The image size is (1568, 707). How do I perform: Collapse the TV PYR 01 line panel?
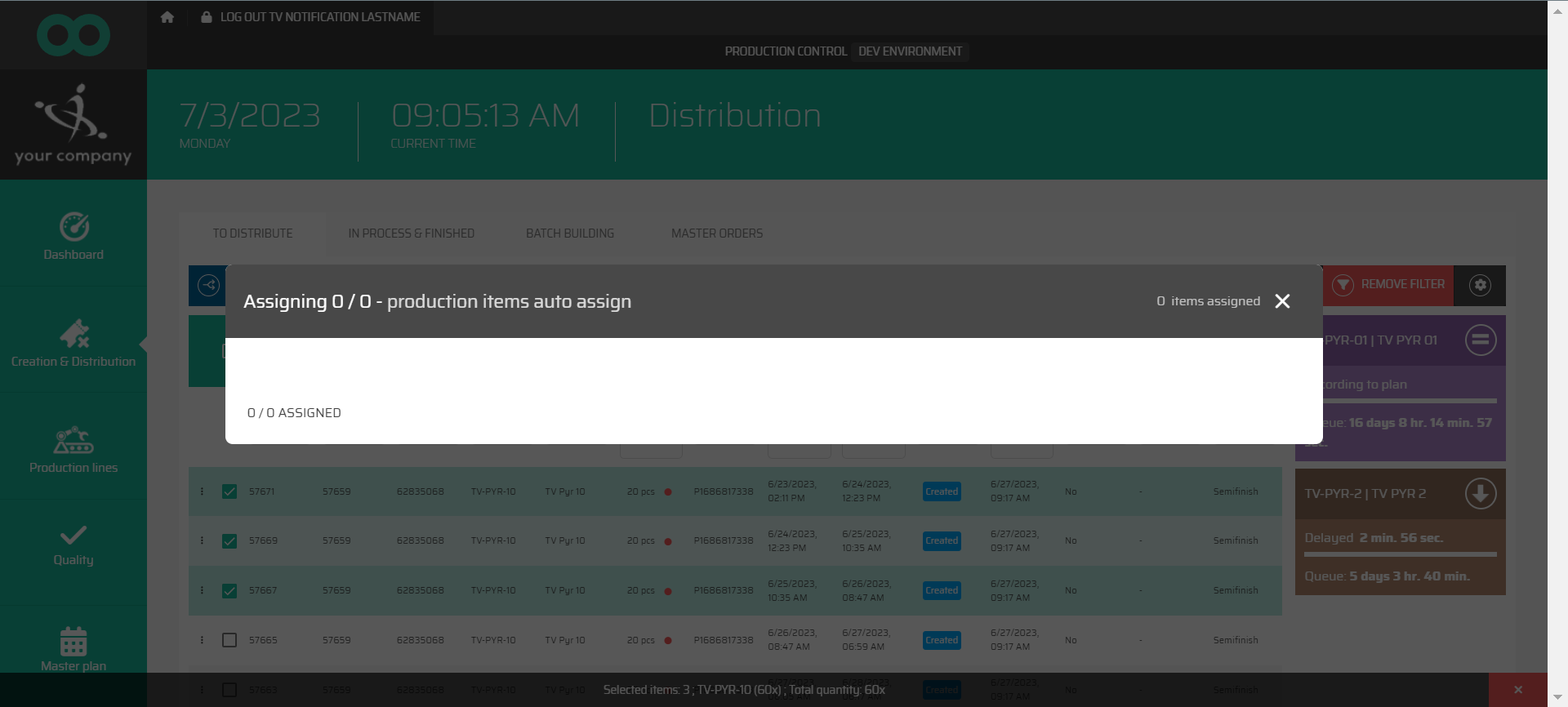point(1480,340)
